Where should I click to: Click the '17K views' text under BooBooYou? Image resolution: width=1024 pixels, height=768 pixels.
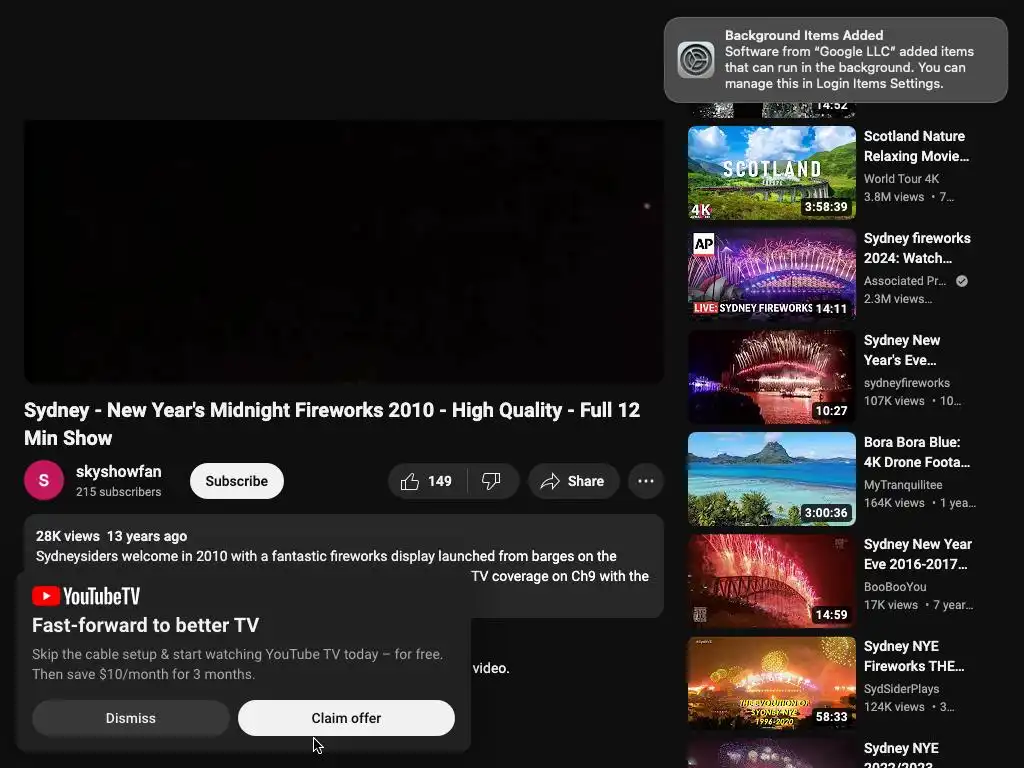point(891,605)
